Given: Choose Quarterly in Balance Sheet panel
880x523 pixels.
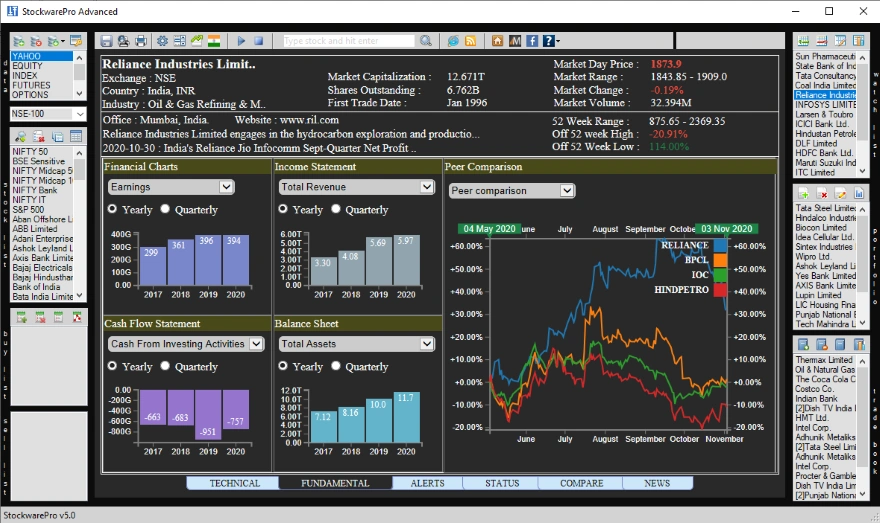Looking at the screenshot, I should click(337, 367).
